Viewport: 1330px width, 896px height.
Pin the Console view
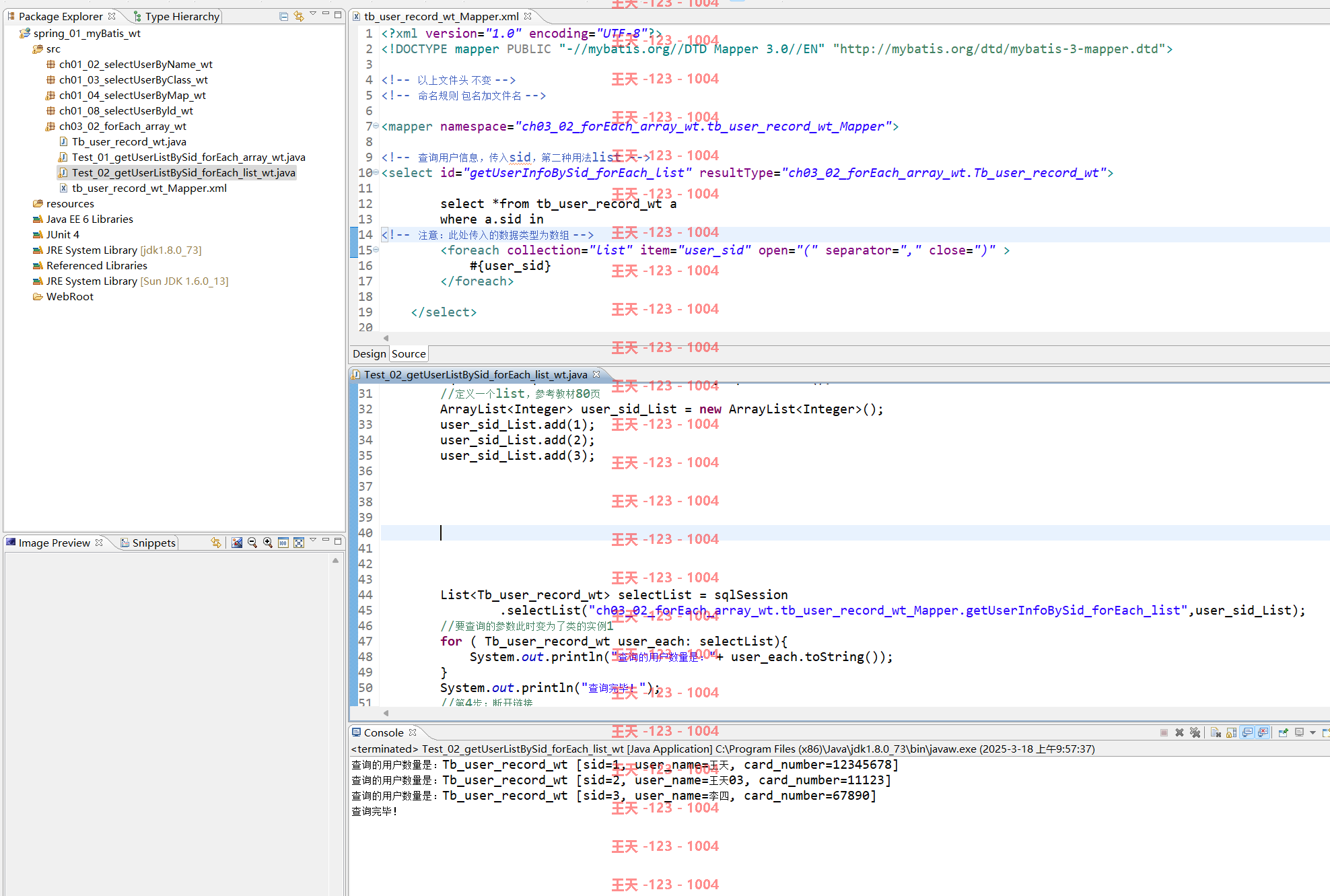1284,732
